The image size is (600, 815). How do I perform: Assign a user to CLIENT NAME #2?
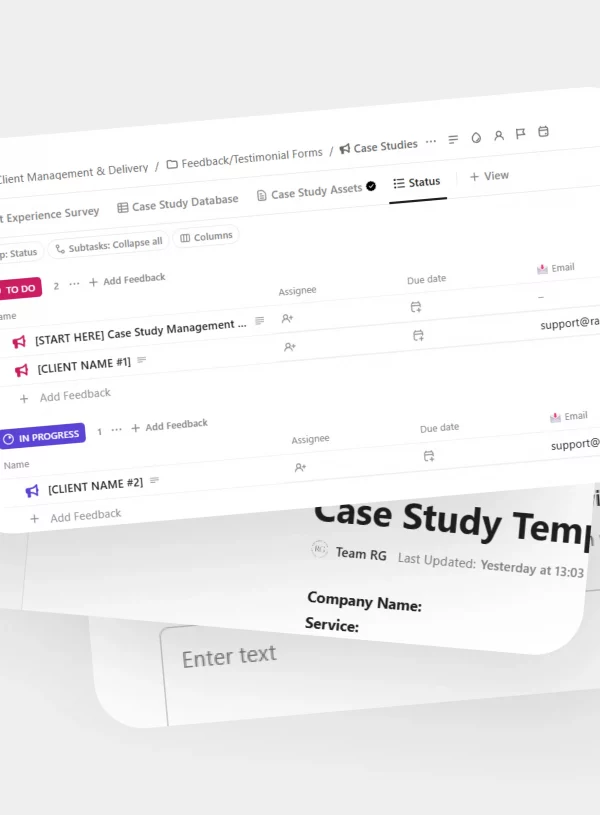[300, 467]
